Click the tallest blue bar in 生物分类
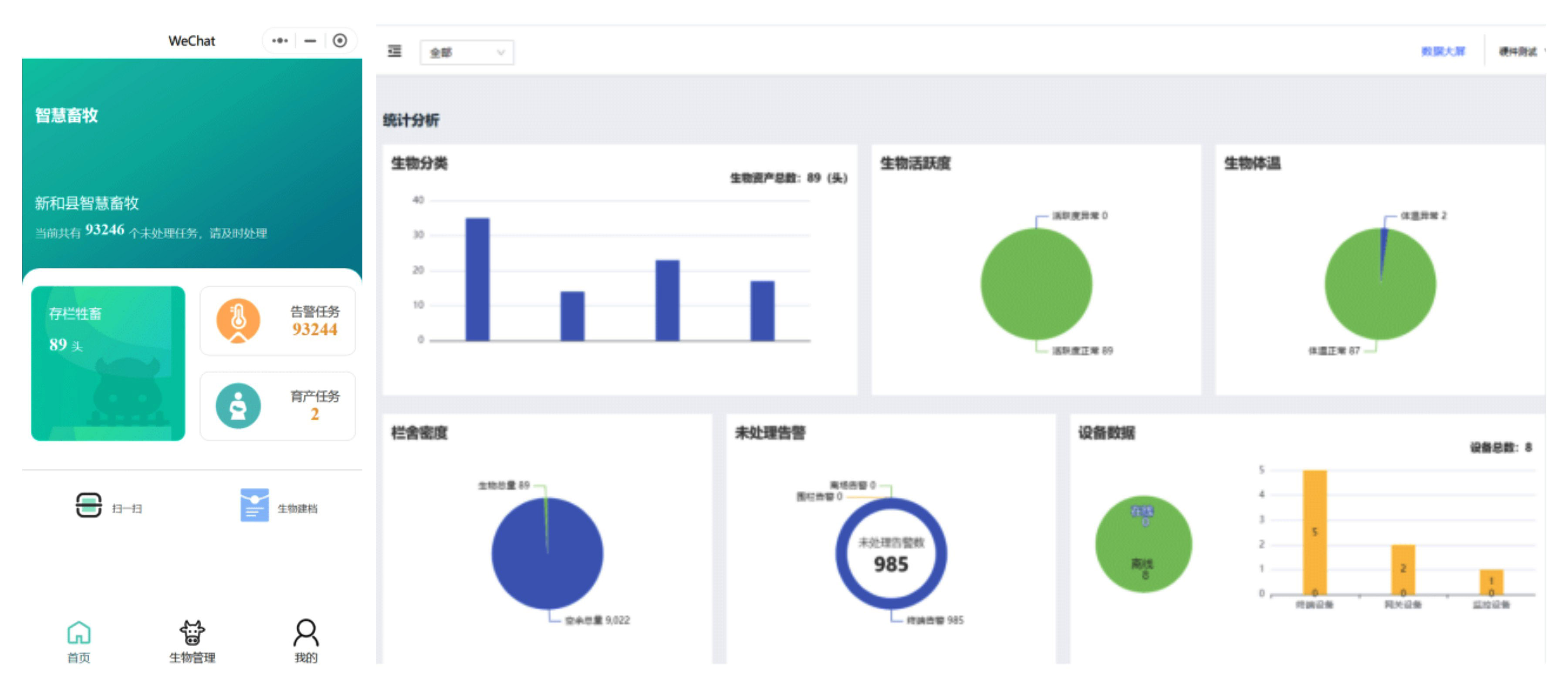1568x688 pixels. click(x=477, y=279)
